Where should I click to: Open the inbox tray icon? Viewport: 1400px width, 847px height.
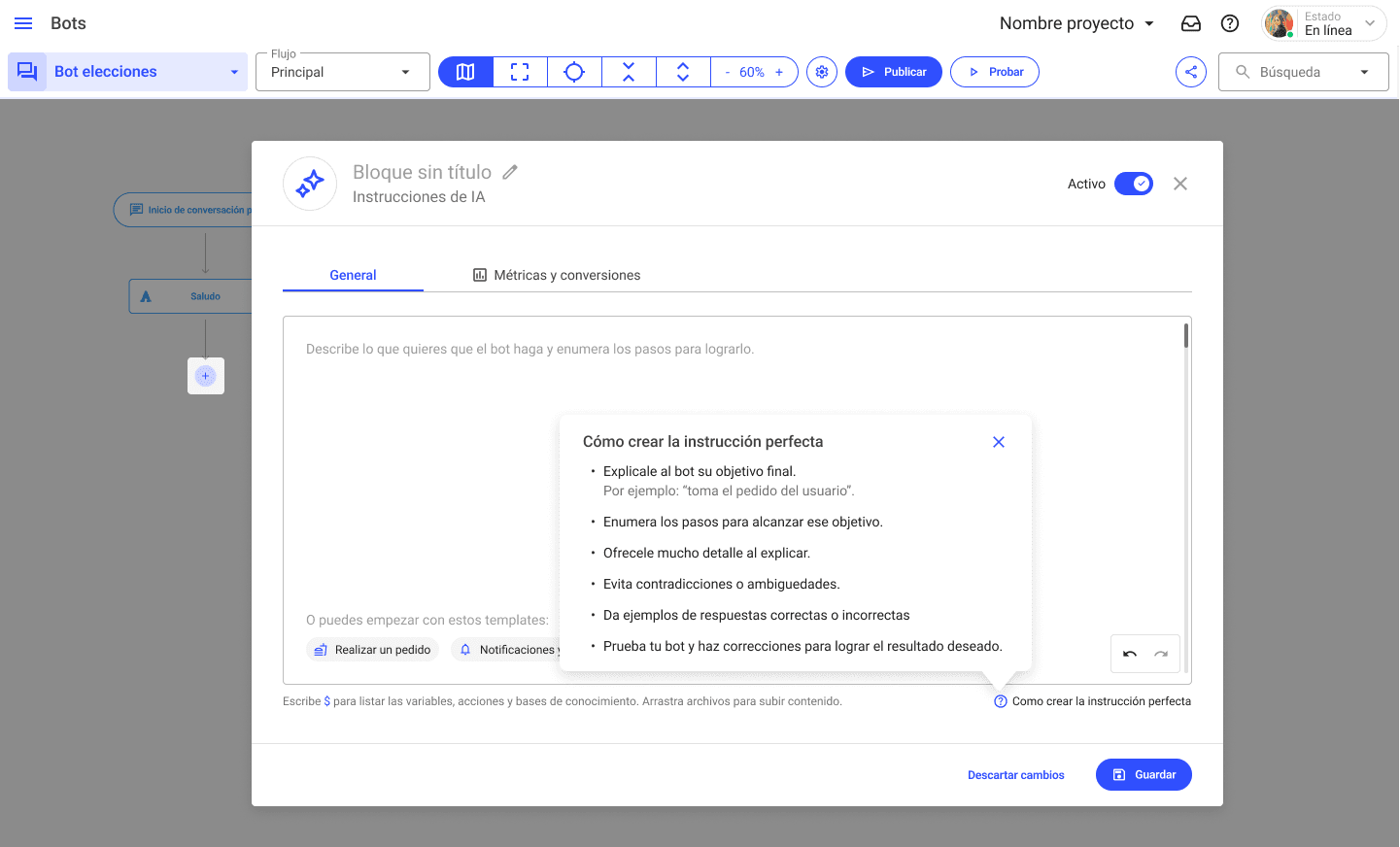(1191, 23)
